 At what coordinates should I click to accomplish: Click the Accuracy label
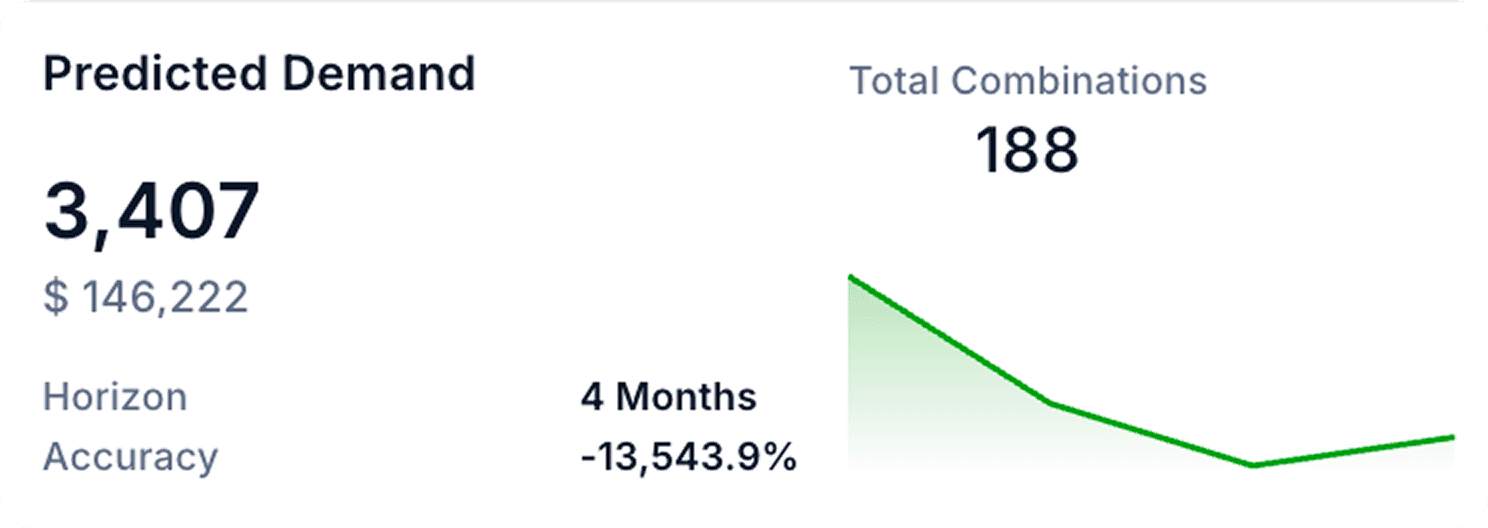(130, 457)
